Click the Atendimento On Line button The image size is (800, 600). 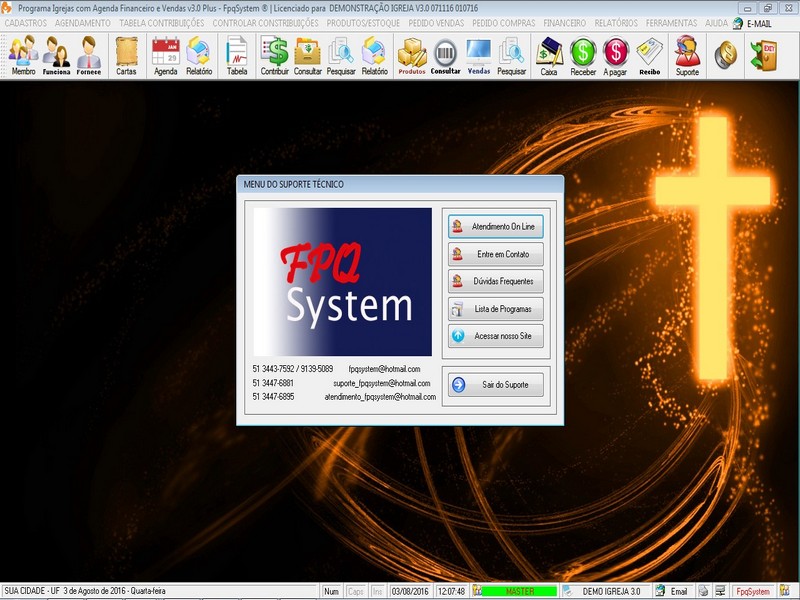click(x=495, y=227)
